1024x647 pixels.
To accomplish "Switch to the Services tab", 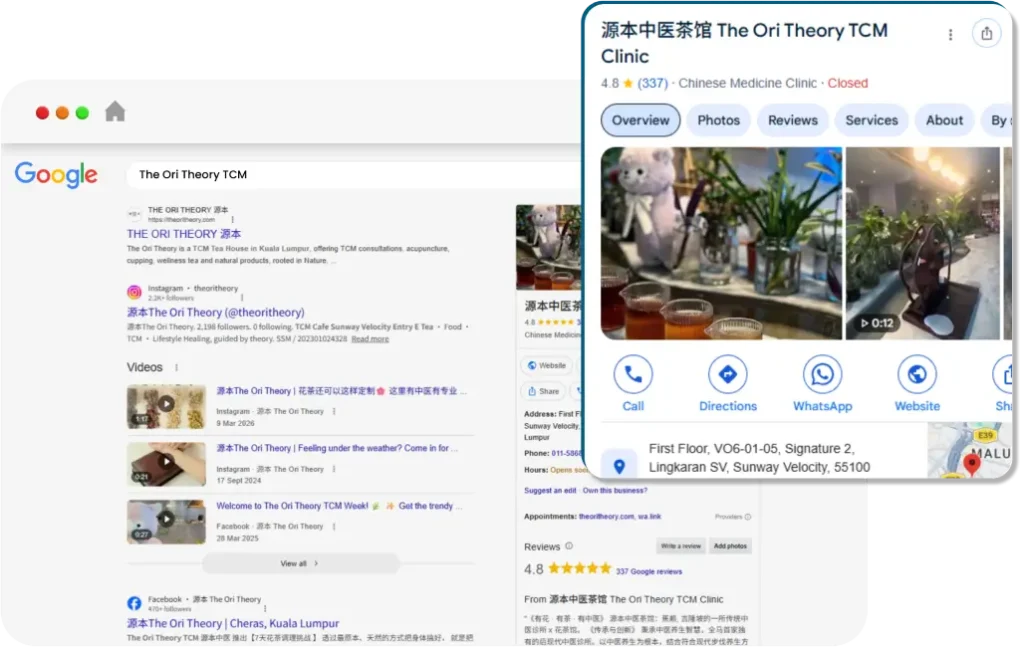I will click(871, 120).
